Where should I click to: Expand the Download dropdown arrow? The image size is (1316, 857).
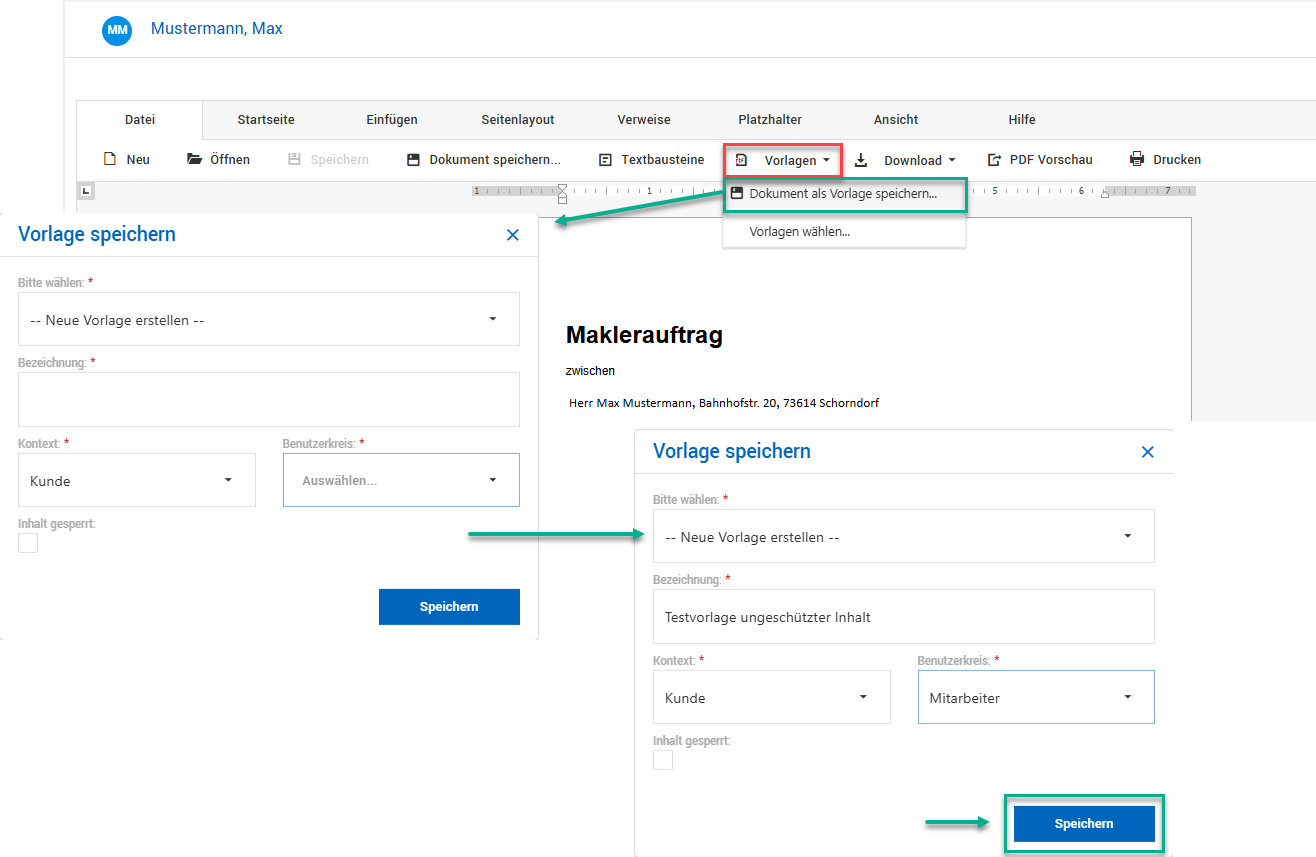coord(952,160)
